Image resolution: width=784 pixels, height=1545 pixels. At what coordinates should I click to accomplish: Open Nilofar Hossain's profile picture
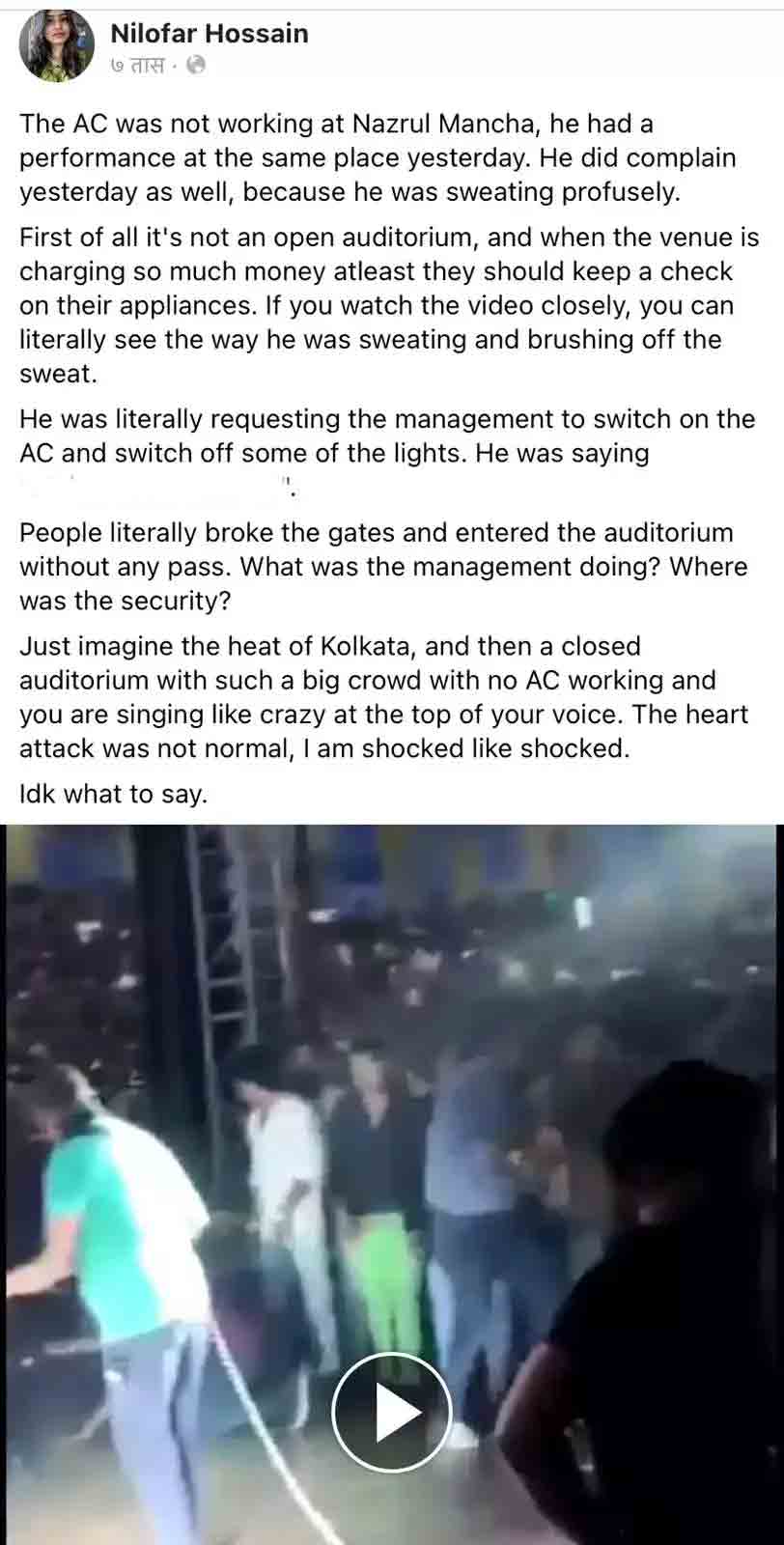[x=57, y=45]
